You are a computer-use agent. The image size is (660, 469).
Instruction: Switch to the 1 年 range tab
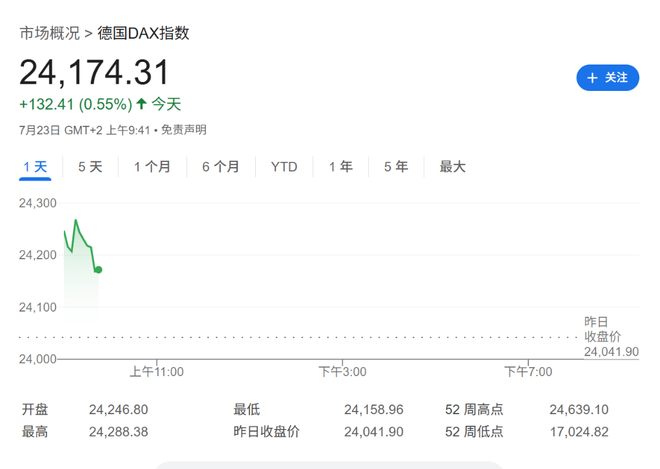tap(341, 167)
